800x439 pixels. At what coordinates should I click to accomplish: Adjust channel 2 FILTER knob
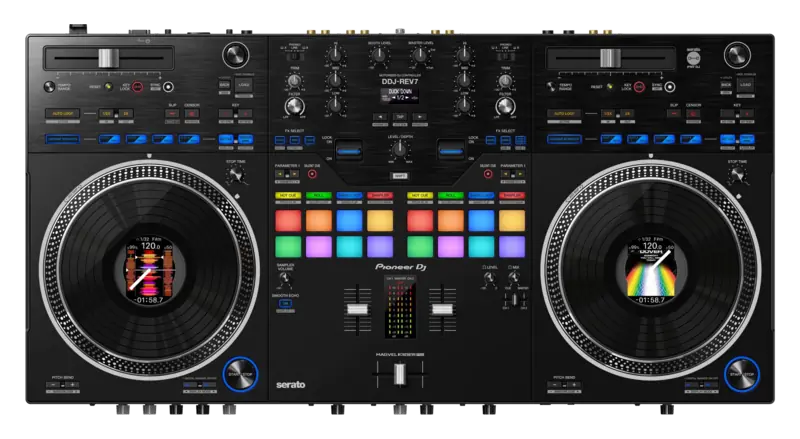505,106
